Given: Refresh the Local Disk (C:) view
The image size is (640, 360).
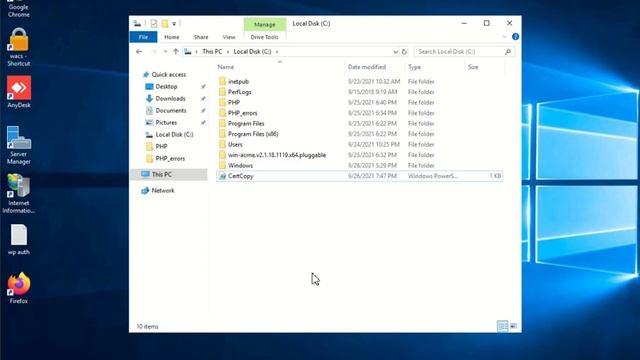Looking at the screenshot, I should point(404,52).
